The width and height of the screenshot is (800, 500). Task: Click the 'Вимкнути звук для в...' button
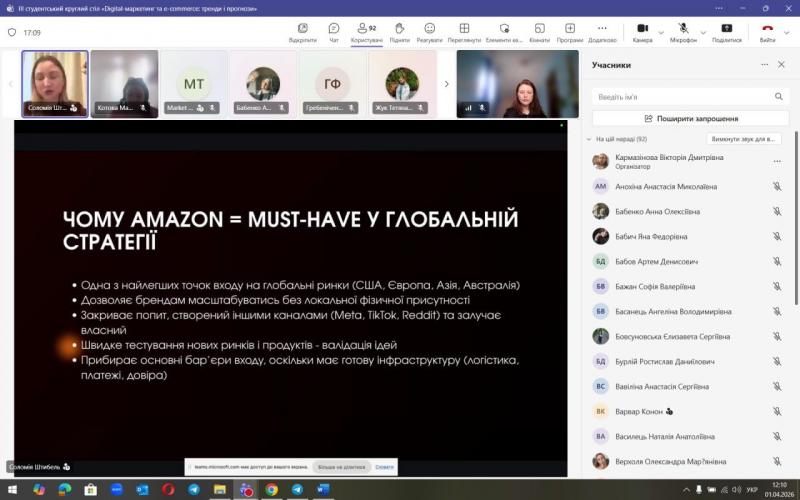click(743, 139)
